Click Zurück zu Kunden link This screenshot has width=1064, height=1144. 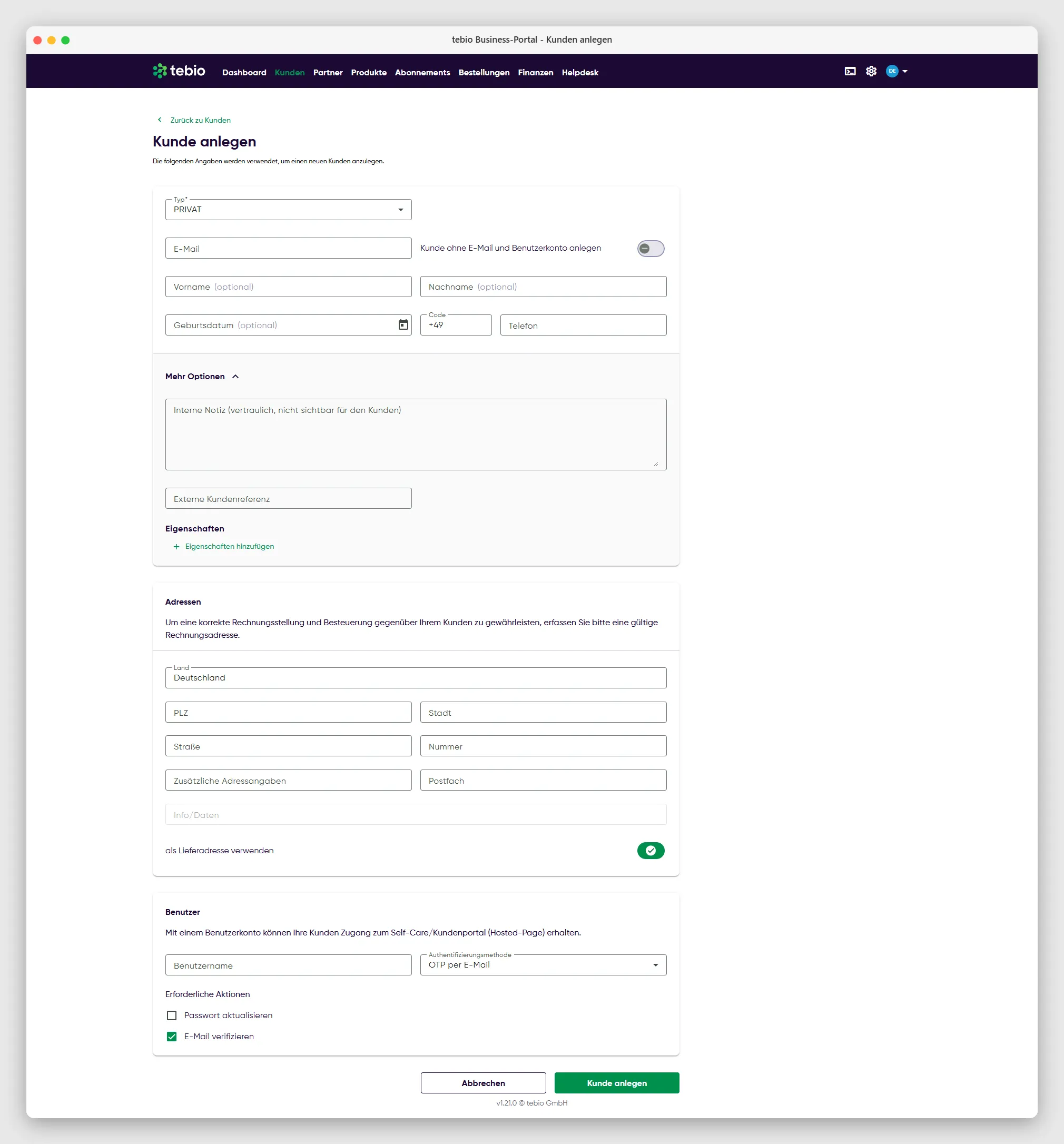tap(200, 120)
